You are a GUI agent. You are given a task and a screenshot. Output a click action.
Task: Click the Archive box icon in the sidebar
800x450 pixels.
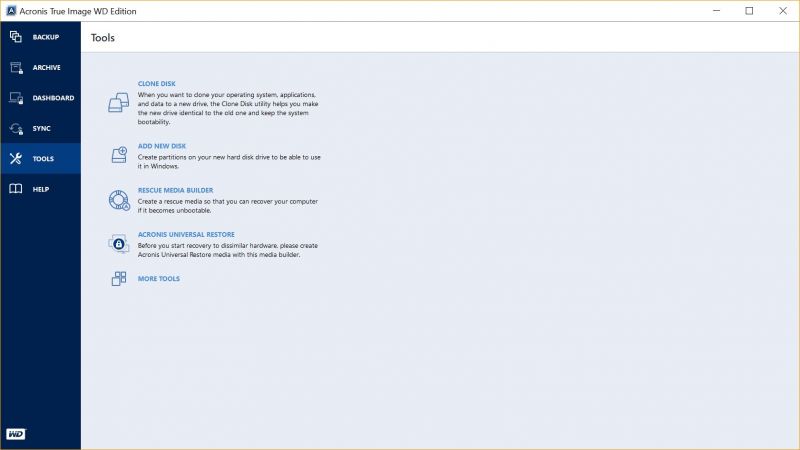16,67
